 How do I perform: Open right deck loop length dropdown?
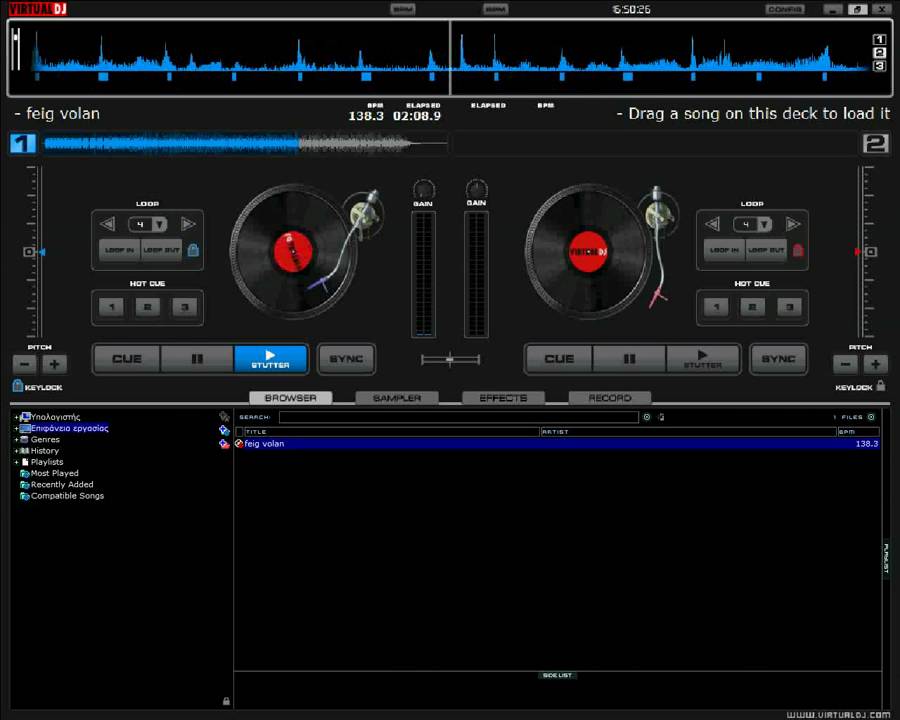(x=765, y=224)
